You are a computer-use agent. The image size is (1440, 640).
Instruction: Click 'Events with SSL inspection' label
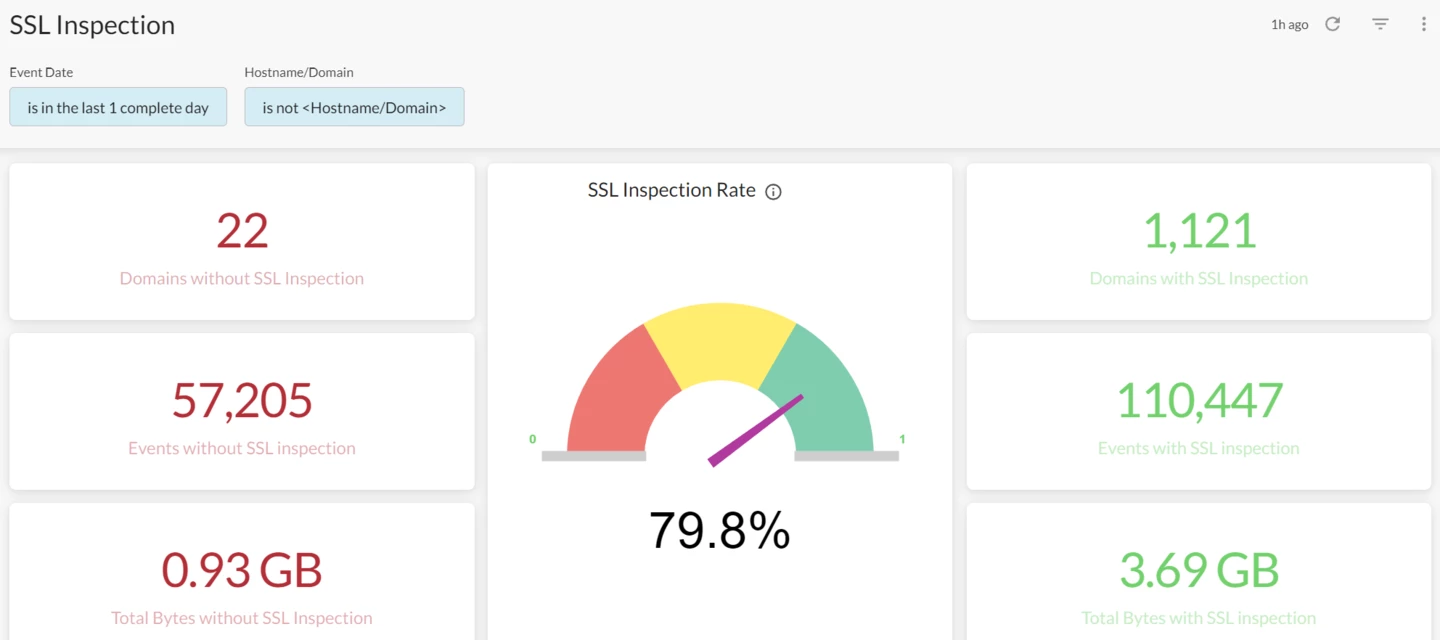pos(1198,448)
